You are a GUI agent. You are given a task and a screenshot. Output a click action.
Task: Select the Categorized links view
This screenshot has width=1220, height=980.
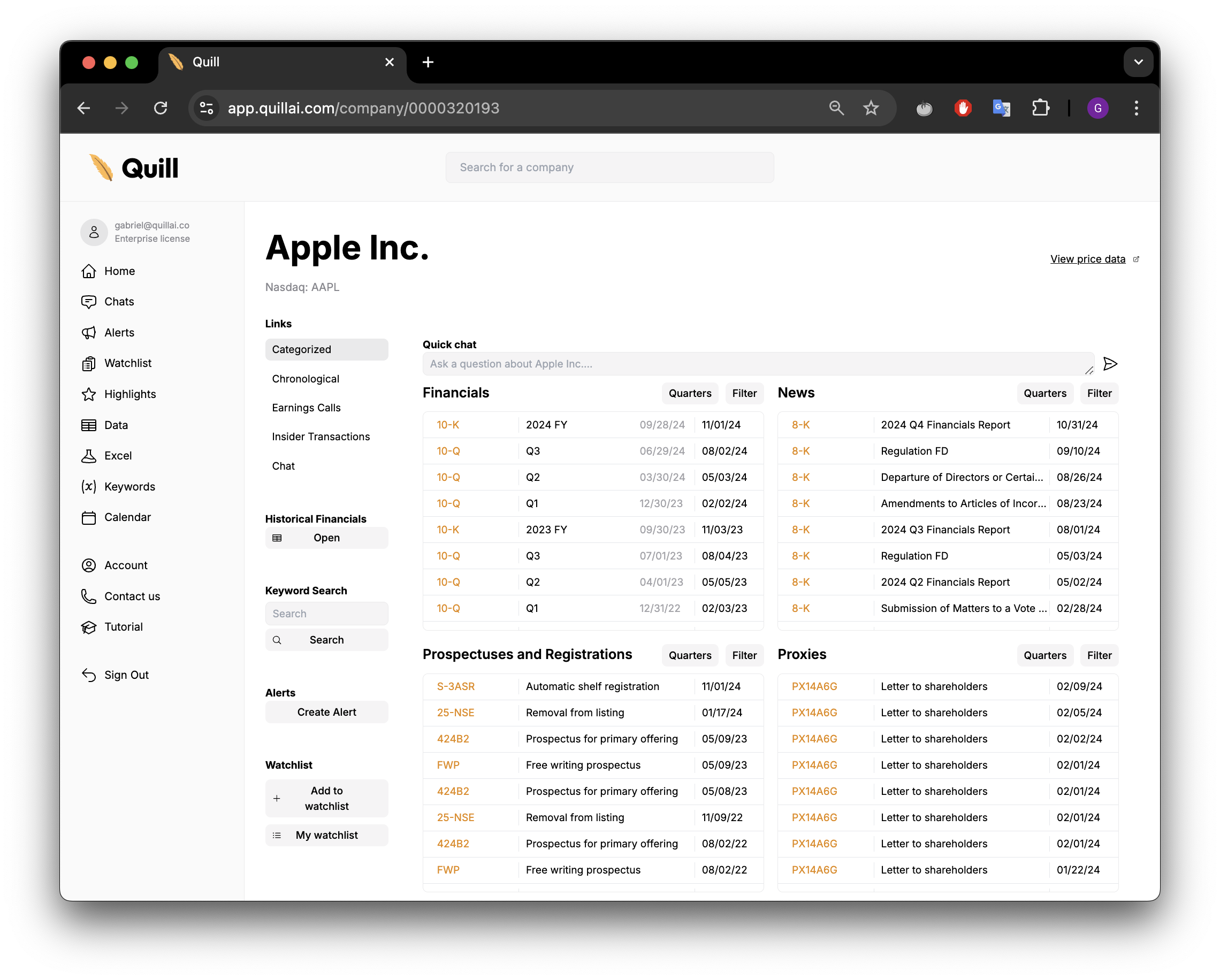(x=326, y=350)
